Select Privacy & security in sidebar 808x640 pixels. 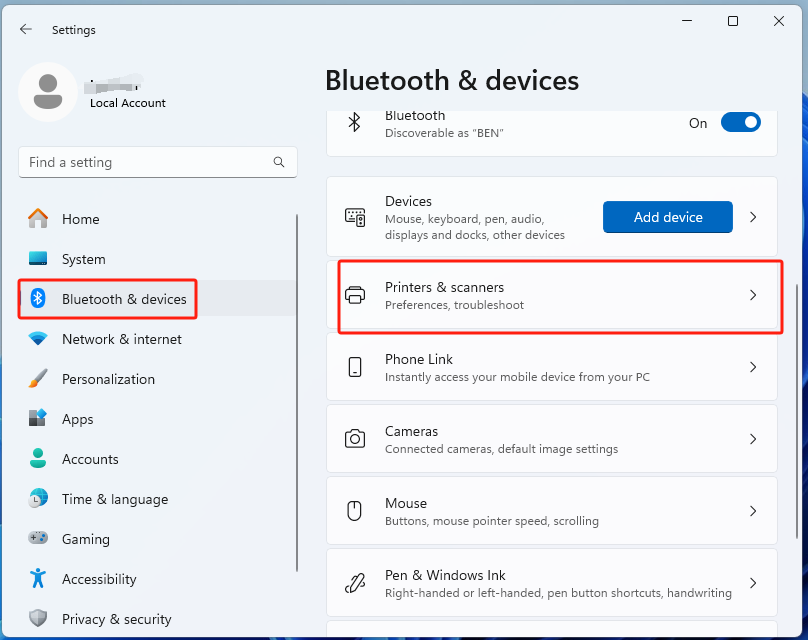pyautogui.click(x=157, y=619)
